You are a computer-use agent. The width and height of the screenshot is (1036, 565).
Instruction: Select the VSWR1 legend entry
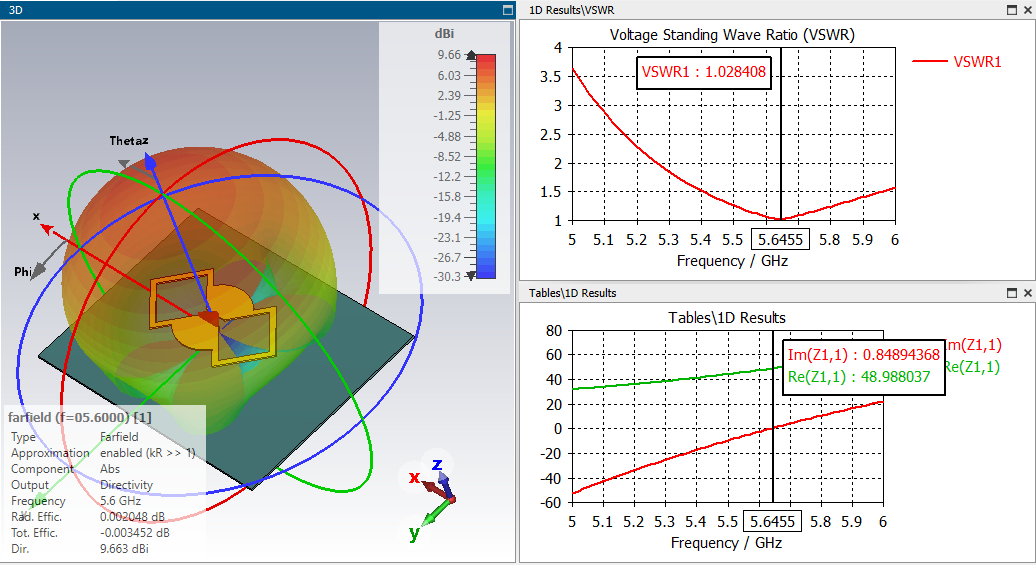pyautogui.click(x=957, y=61)
